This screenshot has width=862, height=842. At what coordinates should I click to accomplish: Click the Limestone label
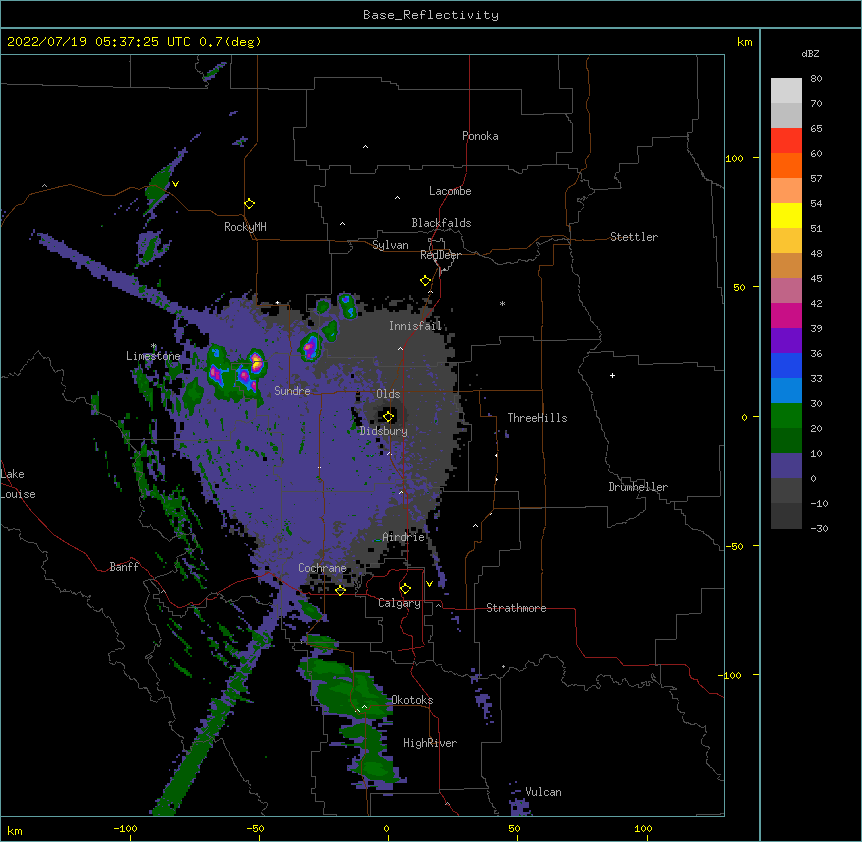(x=153, y=356)
